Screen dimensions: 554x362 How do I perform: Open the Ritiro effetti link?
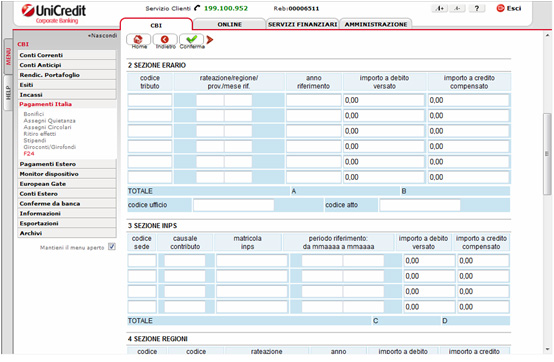point(40,134)
